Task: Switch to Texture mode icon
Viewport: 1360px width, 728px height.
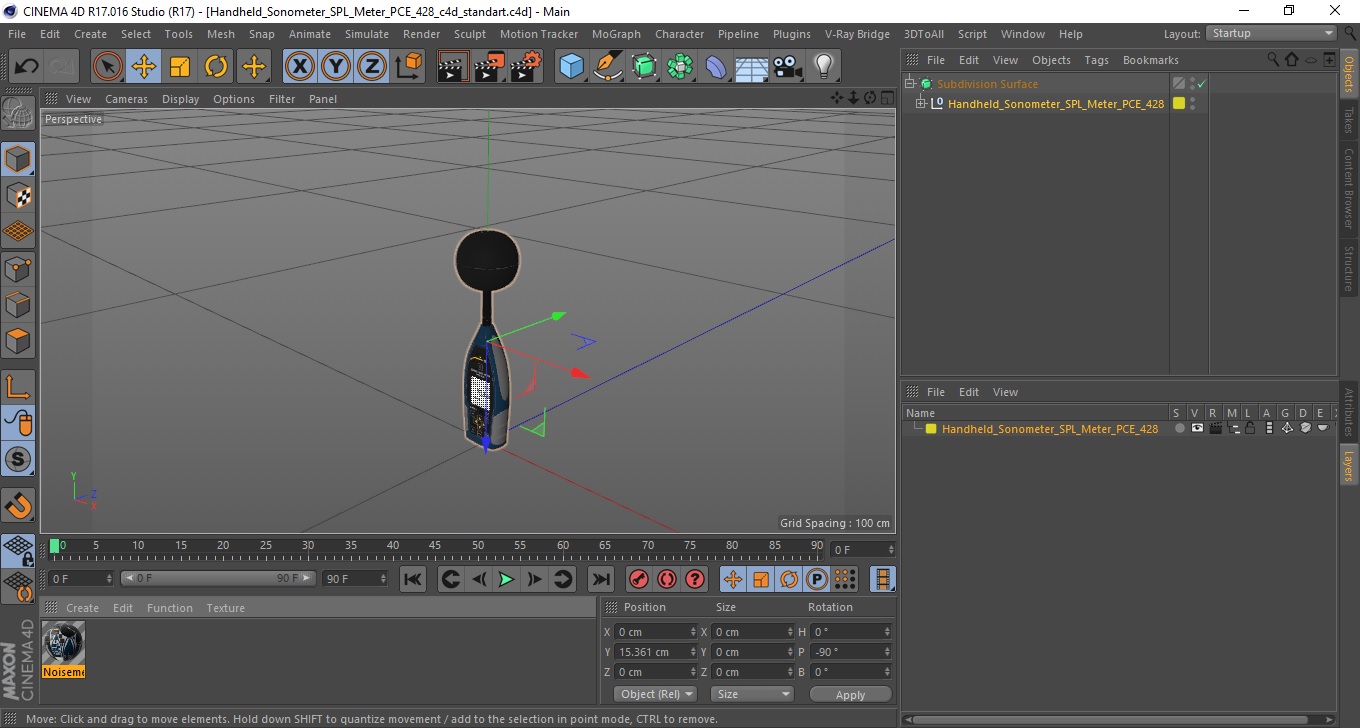Action: (x=18, y=195)
